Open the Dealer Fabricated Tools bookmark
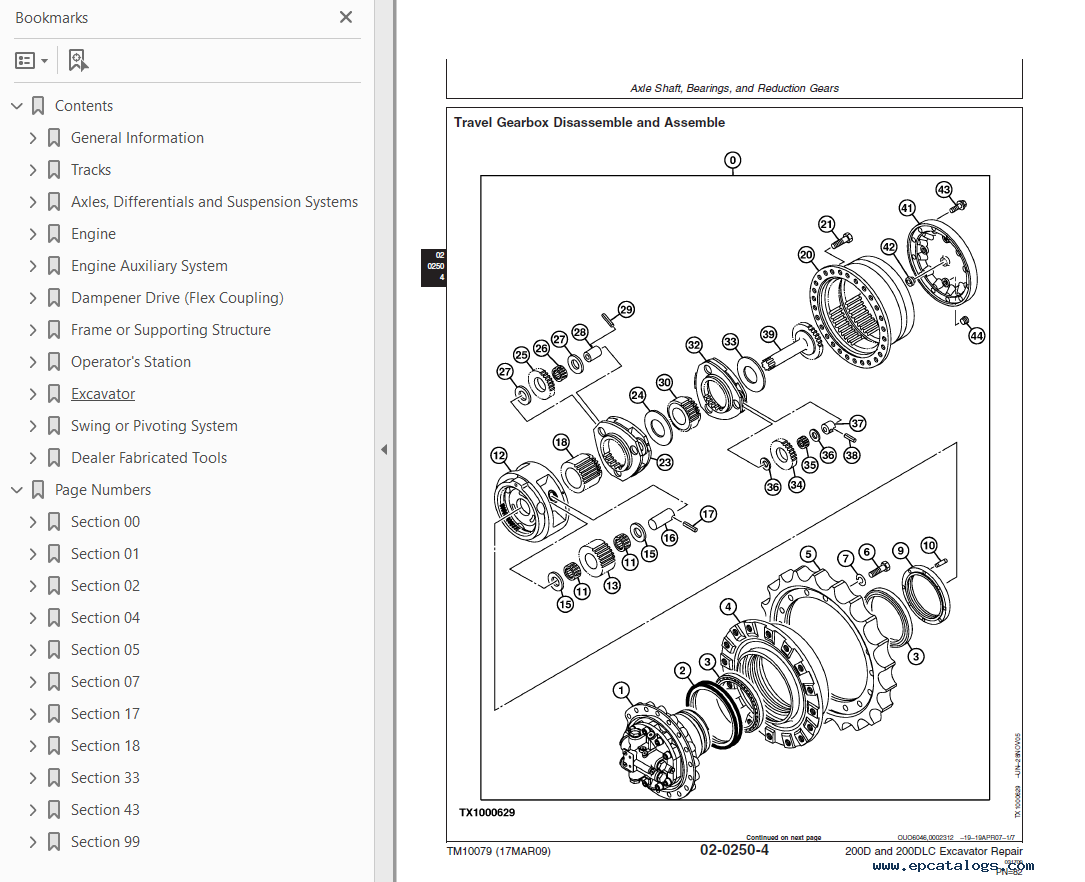 pos(149,458)
